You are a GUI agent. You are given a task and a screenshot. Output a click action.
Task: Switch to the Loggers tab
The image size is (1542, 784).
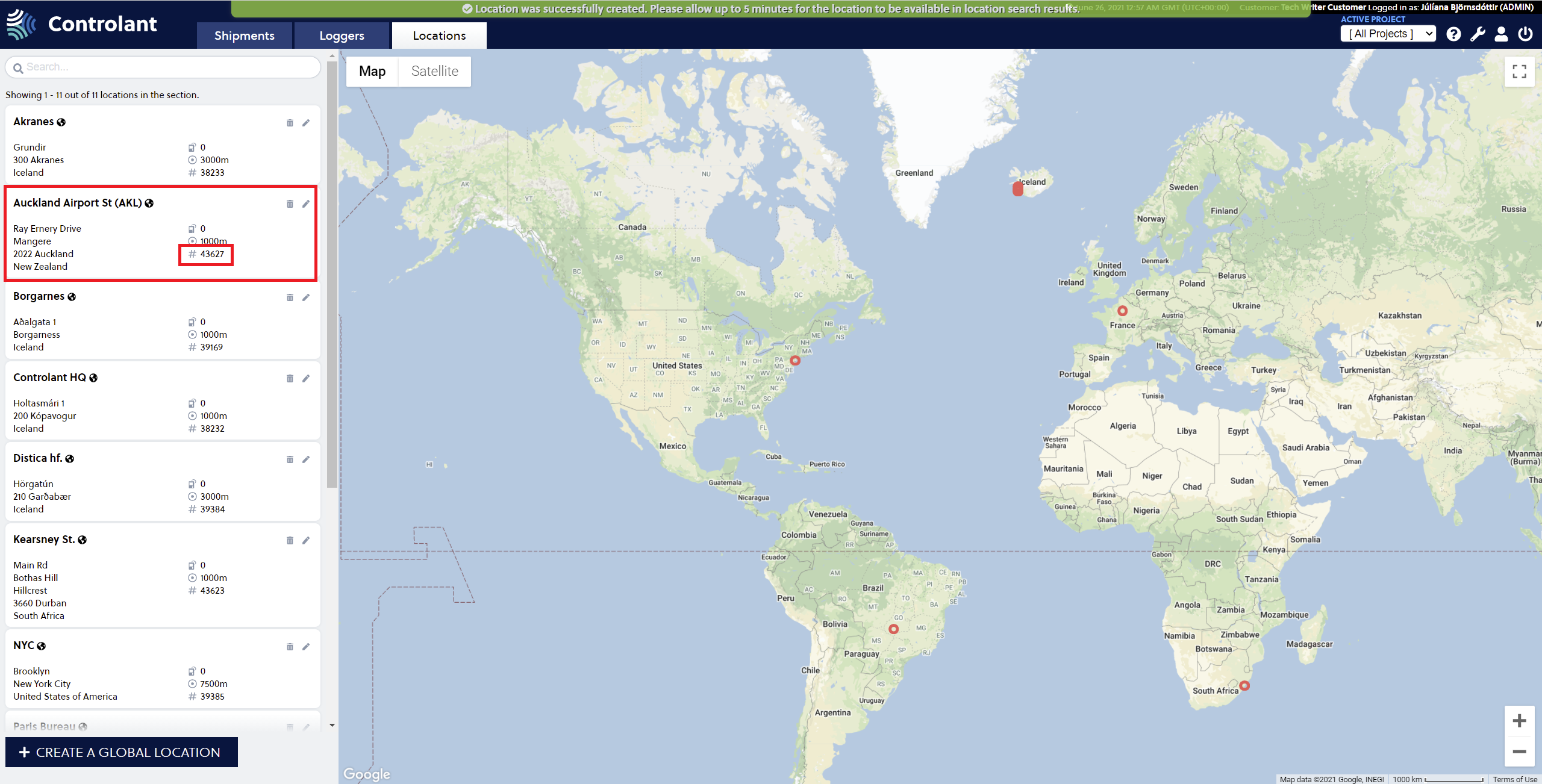(342, 36)
